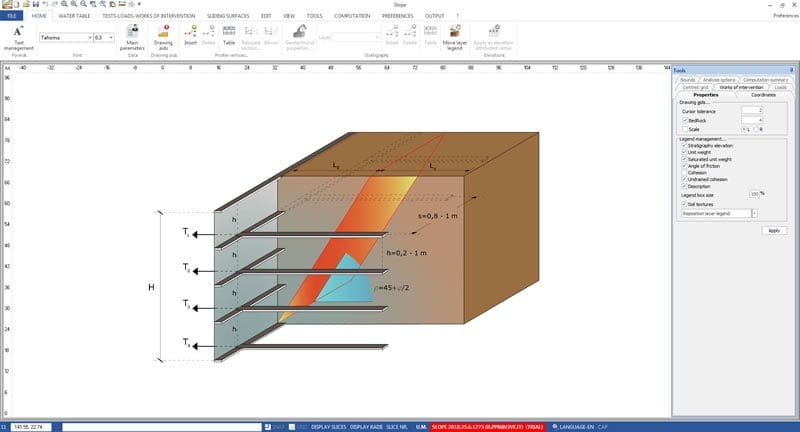The width and height of the screenshot is (800, 432).
Task: Open the Coordinates tab in Tools panel
Action: click(762, 94)
